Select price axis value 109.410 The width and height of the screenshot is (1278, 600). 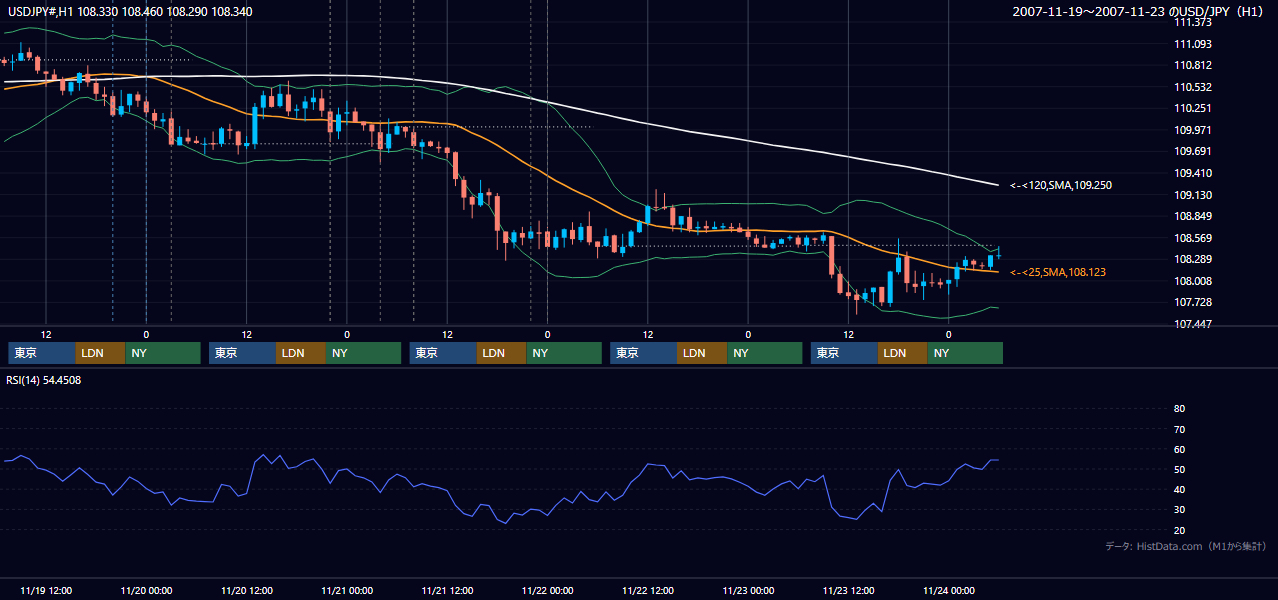(1193, 173)
